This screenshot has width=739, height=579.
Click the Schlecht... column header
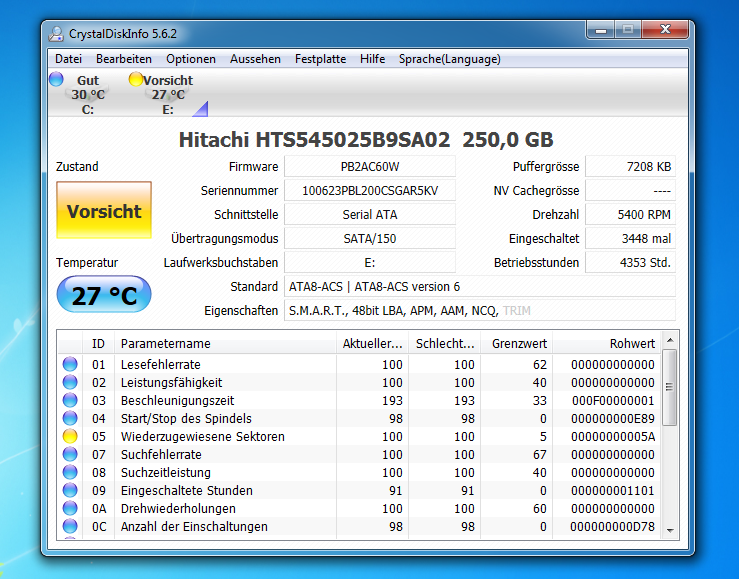pyautogui.click(x=445, y=343)
